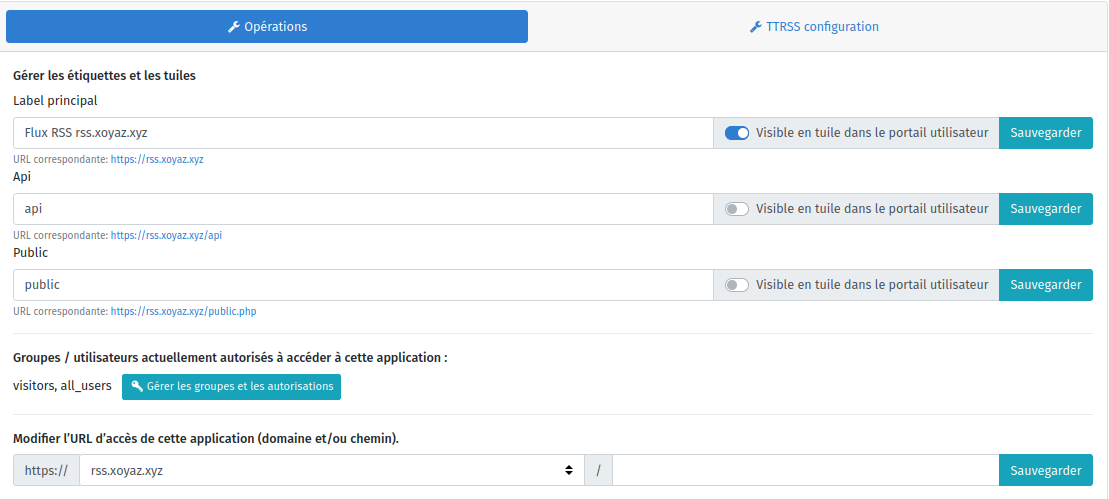Open Gérer les groupes et les autorisations
This screenshot has width=1109, height=499.
pyautogui.click(x=231, y=387)
